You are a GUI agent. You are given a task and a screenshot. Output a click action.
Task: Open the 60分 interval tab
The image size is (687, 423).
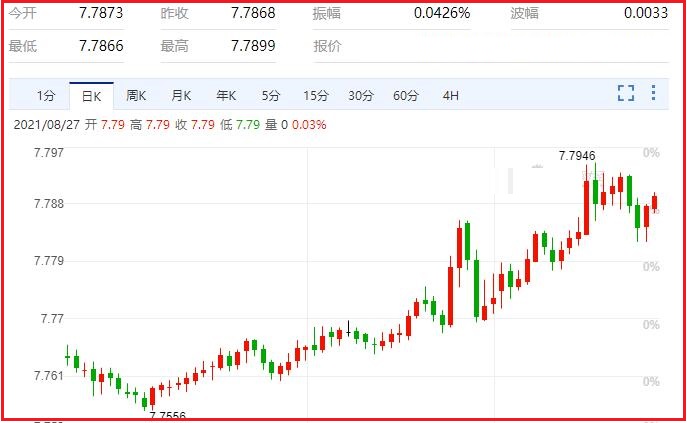(406, 96)
